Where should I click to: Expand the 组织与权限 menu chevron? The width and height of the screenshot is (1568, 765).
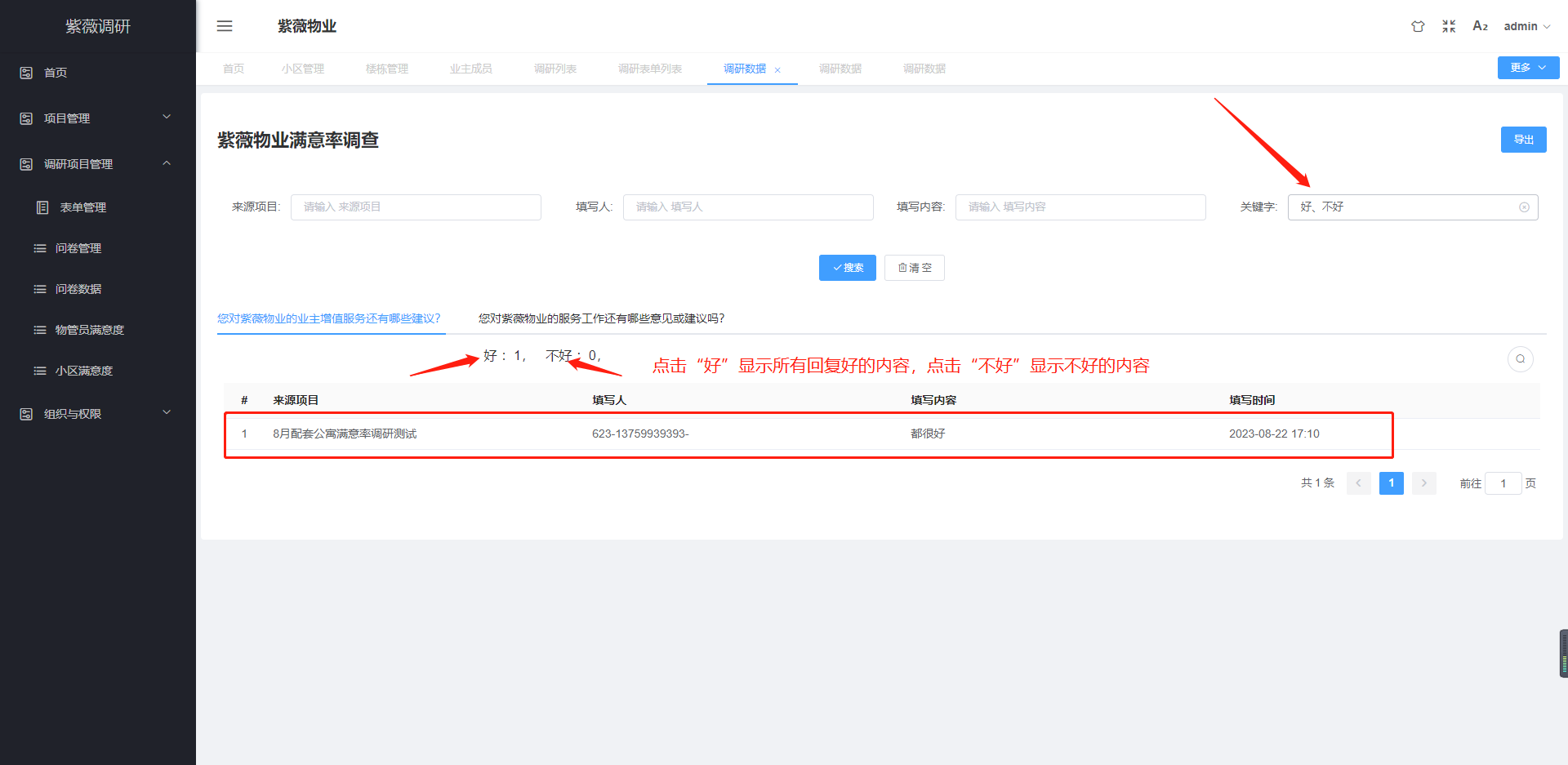(167, 412)
